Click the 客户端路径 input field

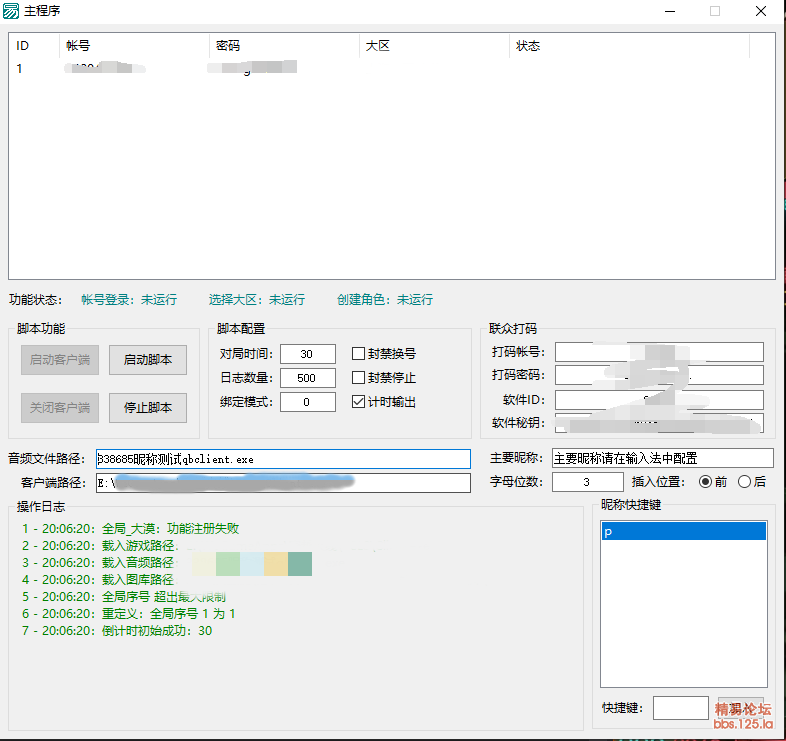(283, 483)
